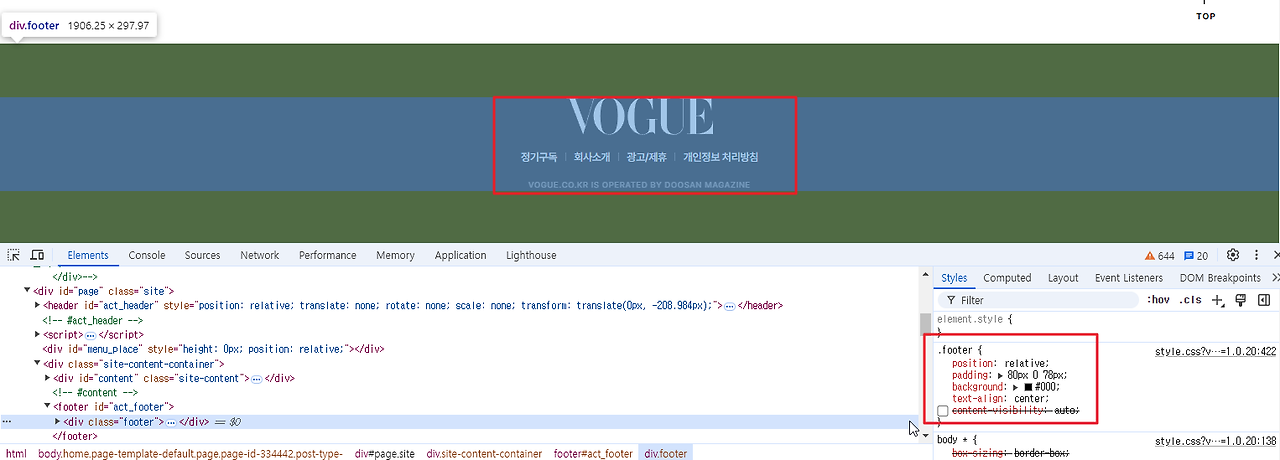Click the messages count 20 icon

point(1197,256)
